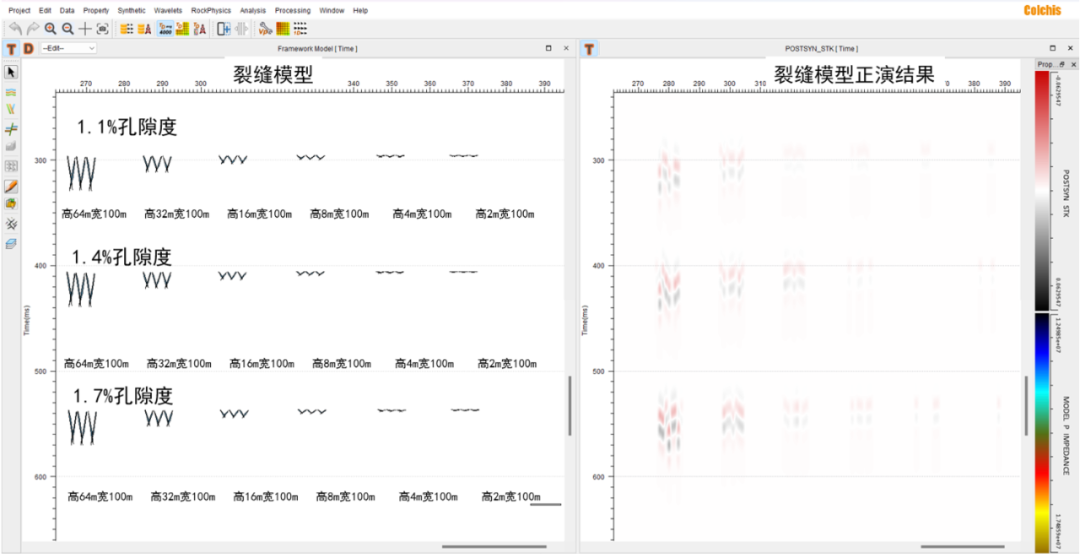This screenshot has height=554, width=1080.
Task: Select the crosshair cursor tool
Action: (x=85, y=29)
